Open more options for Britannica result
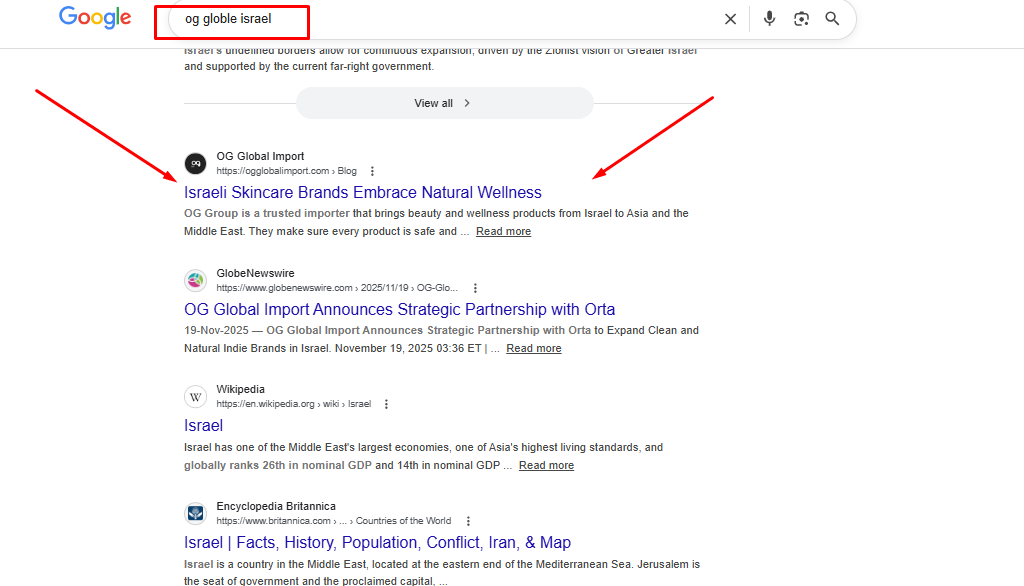 (468, 521)
